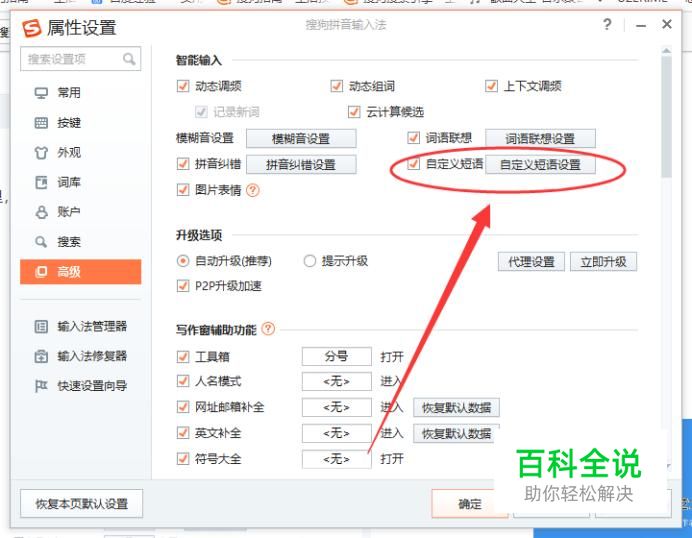Open 工具箱 hotkey selector showing 分号
Viewport: 692px width, 538px height.
pyautogui.click(x=337, y=356)
